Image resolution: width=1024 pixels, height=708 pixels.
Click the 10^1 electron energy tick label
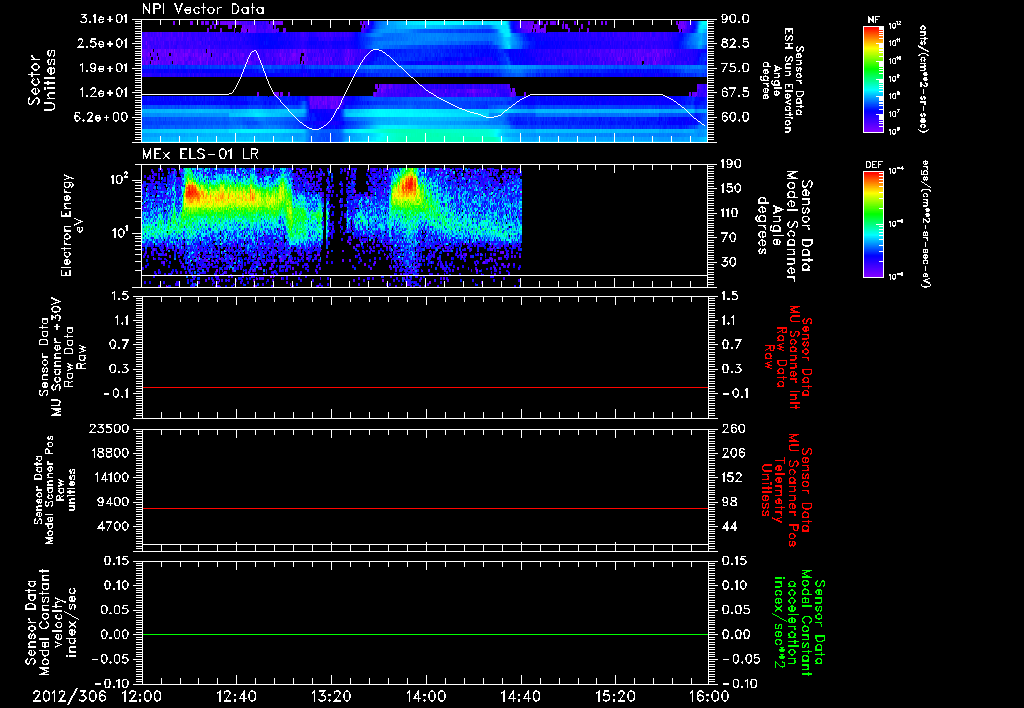(121, 233)
